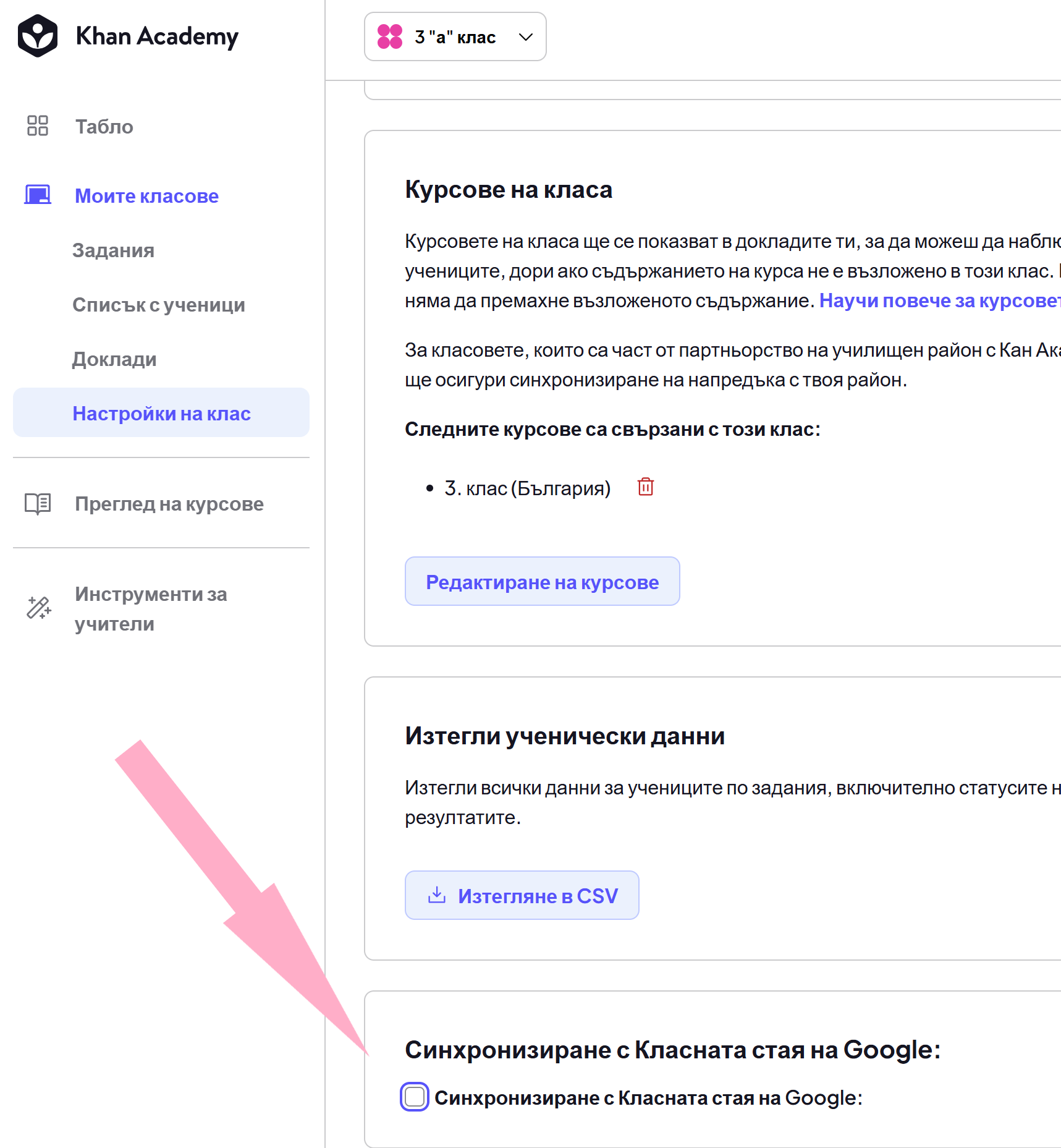Click the Преглед на курсове book icon
This screenshot has width=1061, height=1148.
[38, 504]
